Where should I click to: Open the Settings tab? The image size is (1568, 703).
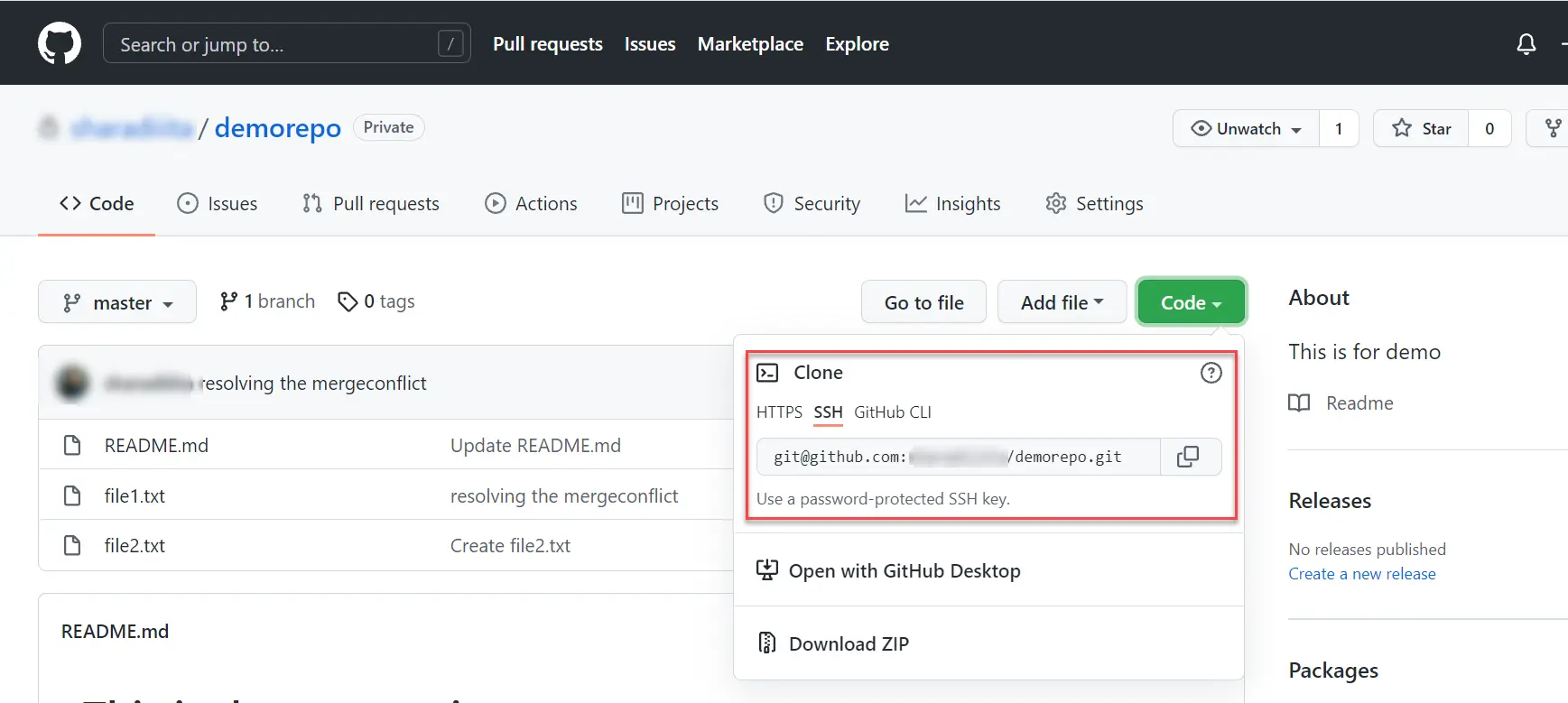tap(1094, 204)
